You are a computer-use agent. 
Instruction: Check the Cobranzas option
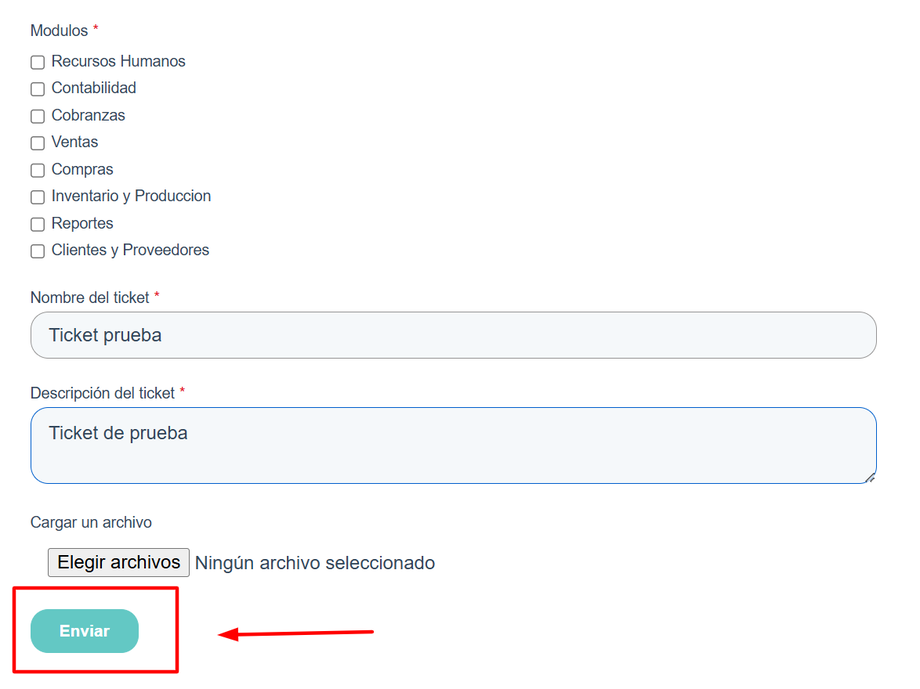[x=38, y=116]
